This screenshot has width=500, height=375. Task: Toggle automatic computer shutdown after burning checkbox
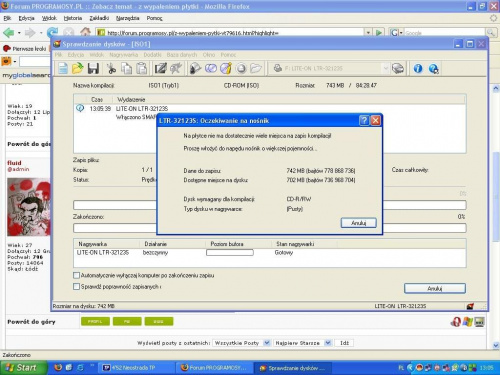pyautogui.click(x=76, y=275)
